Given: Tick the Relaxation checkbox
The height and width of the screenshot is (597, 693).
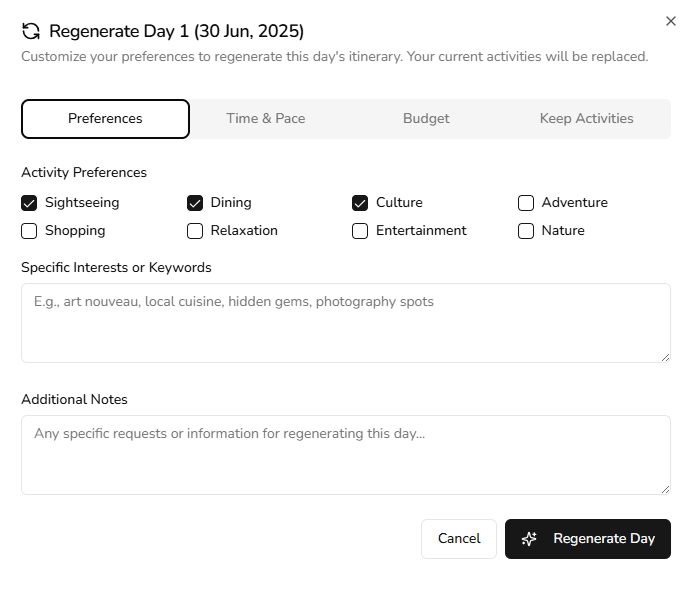Looking at the screenshot, I should (x=195, y=231).
